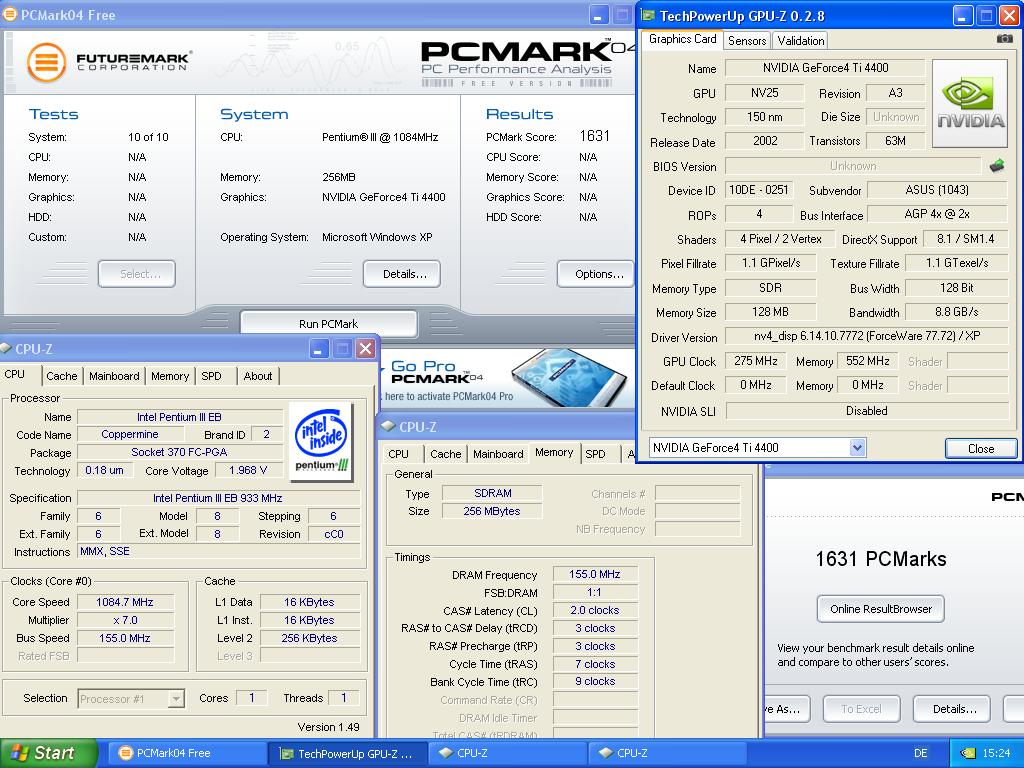
Task: Click PCMark04 title bar icon
Action: click(x=9, y=14)
